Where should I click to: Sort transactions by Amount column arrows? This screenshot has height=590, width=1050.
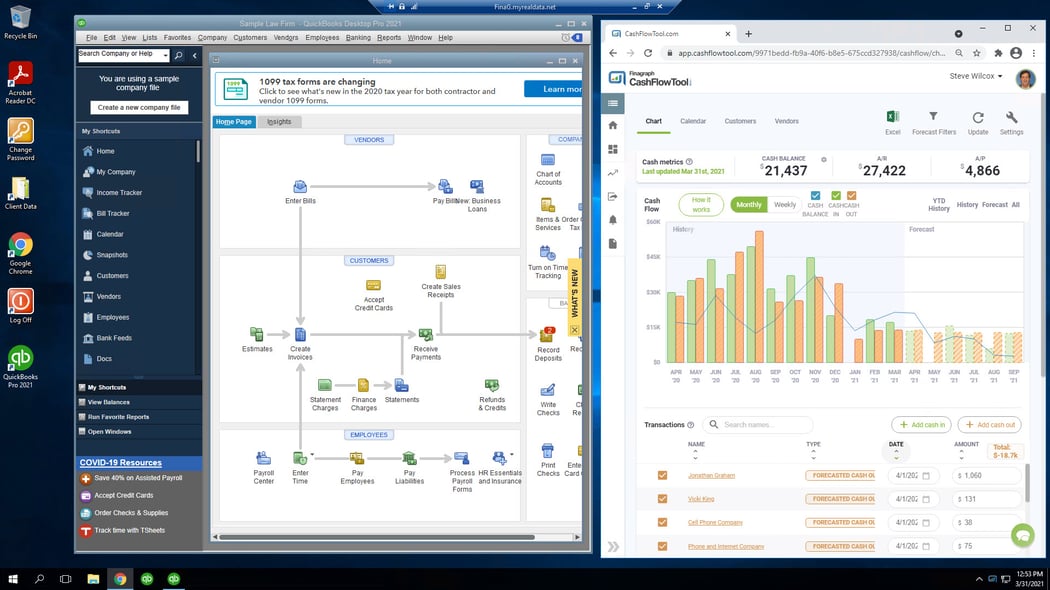coord(961,455)
